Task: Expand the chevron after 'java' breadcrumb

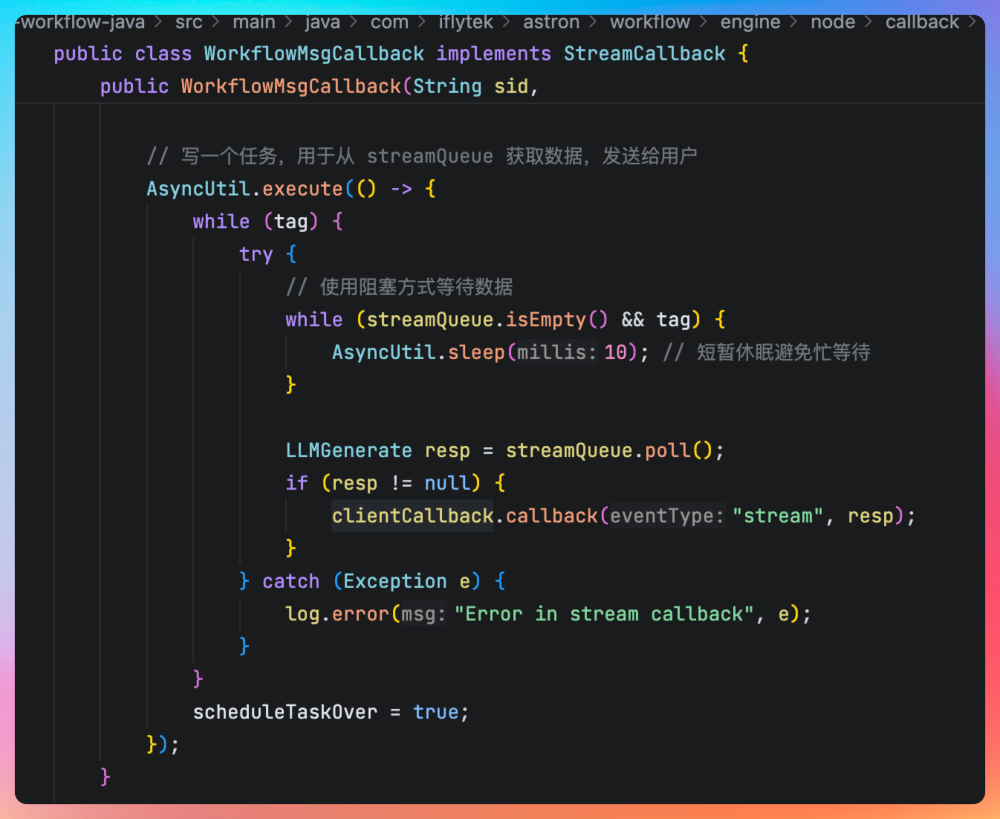Action: [355, 22]
